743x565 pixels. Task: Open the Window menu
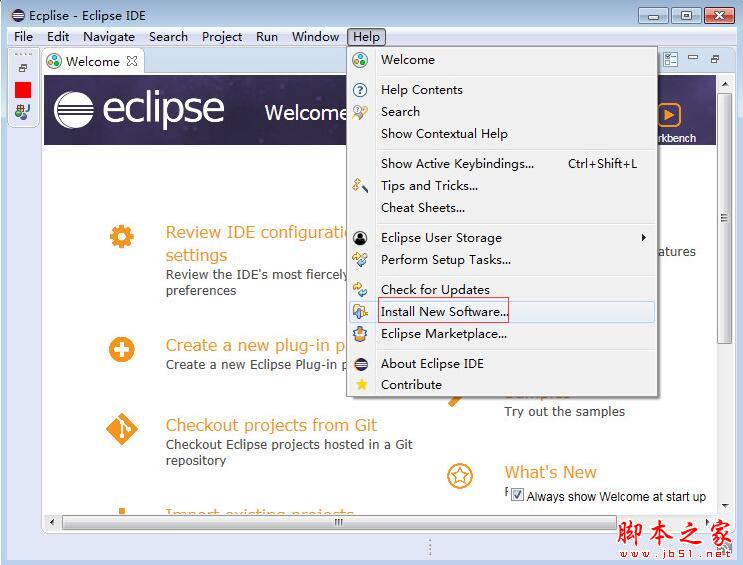coord(315,36)
